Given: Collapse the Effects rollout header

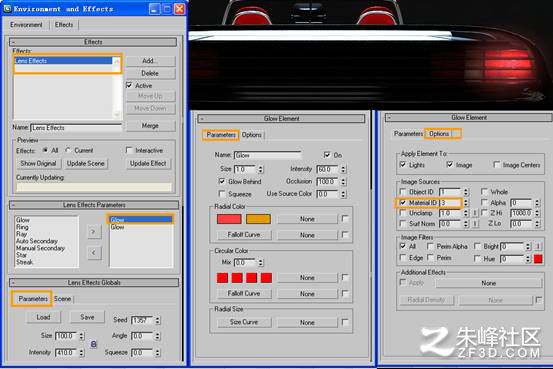Looking at the screenshot, I should point(93,42).
